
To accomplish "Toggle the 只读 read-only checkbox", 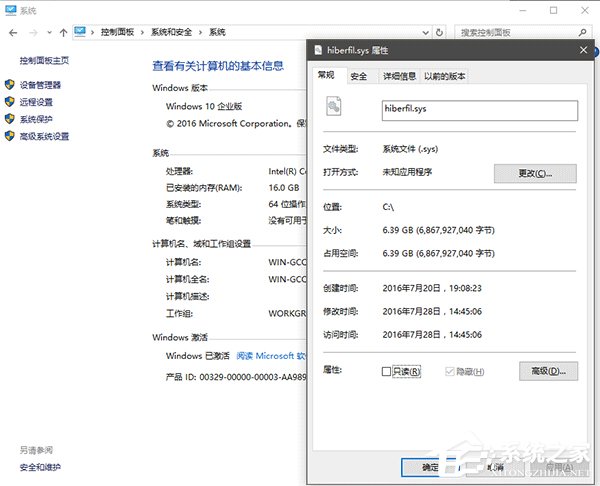I will click(387, 372).
